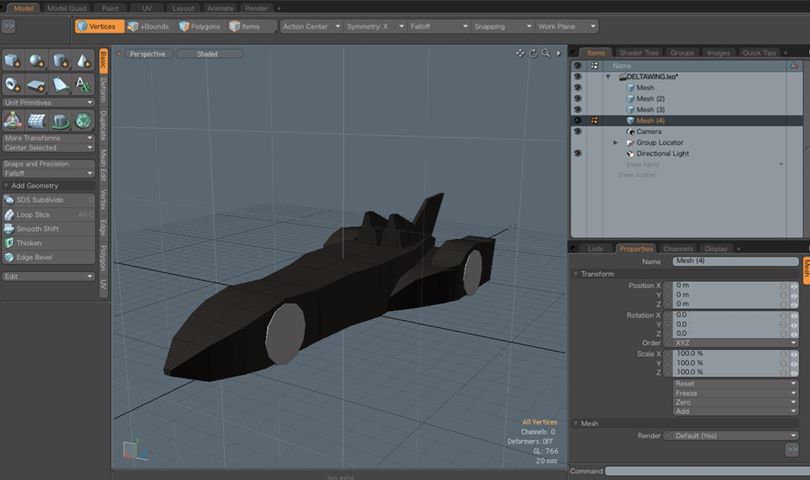Open the Snapping dropdown

coord(502,26)
